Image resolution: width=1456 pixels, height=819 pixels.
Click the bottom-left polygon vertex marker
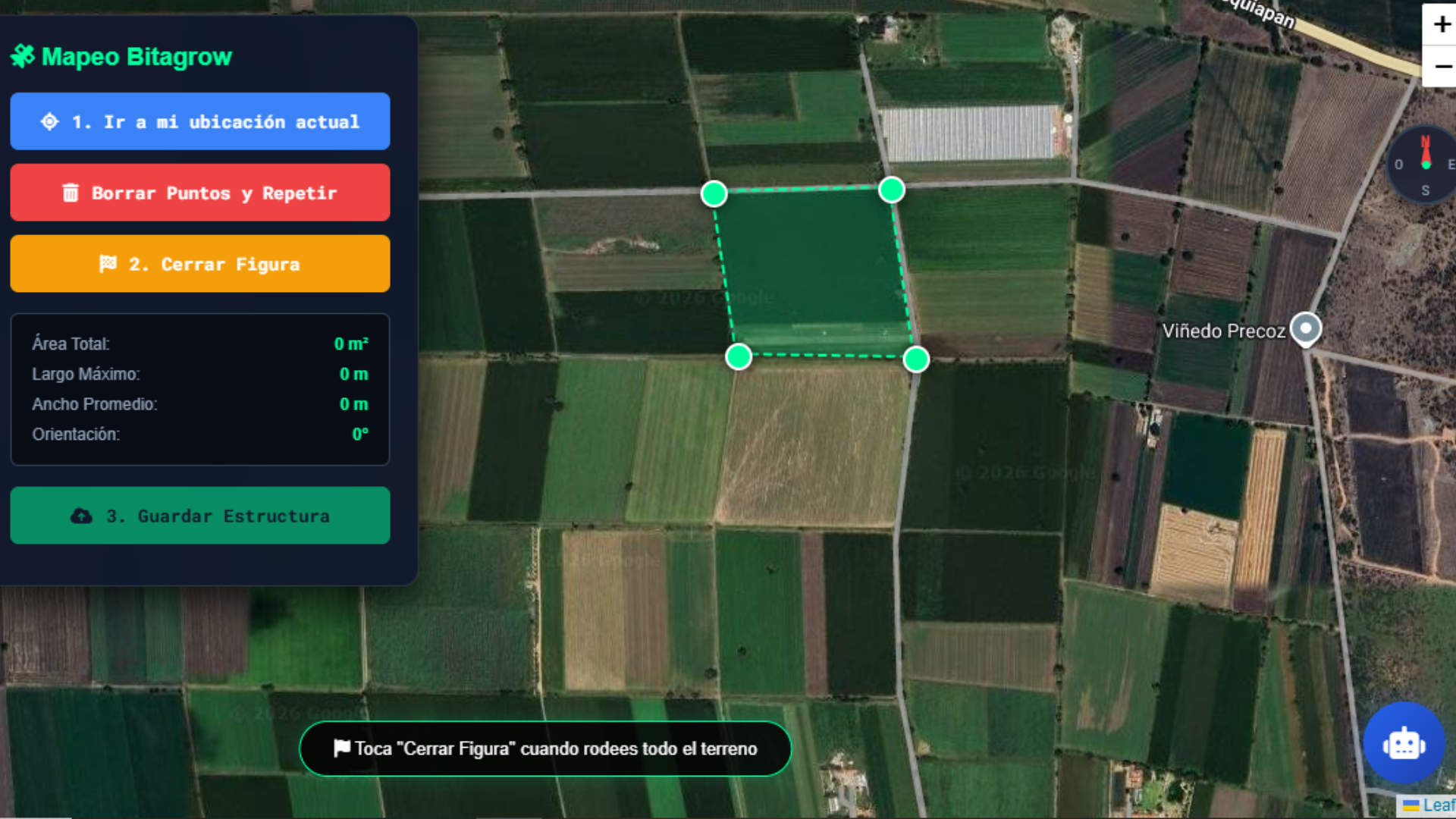click(x=739, y=356)
